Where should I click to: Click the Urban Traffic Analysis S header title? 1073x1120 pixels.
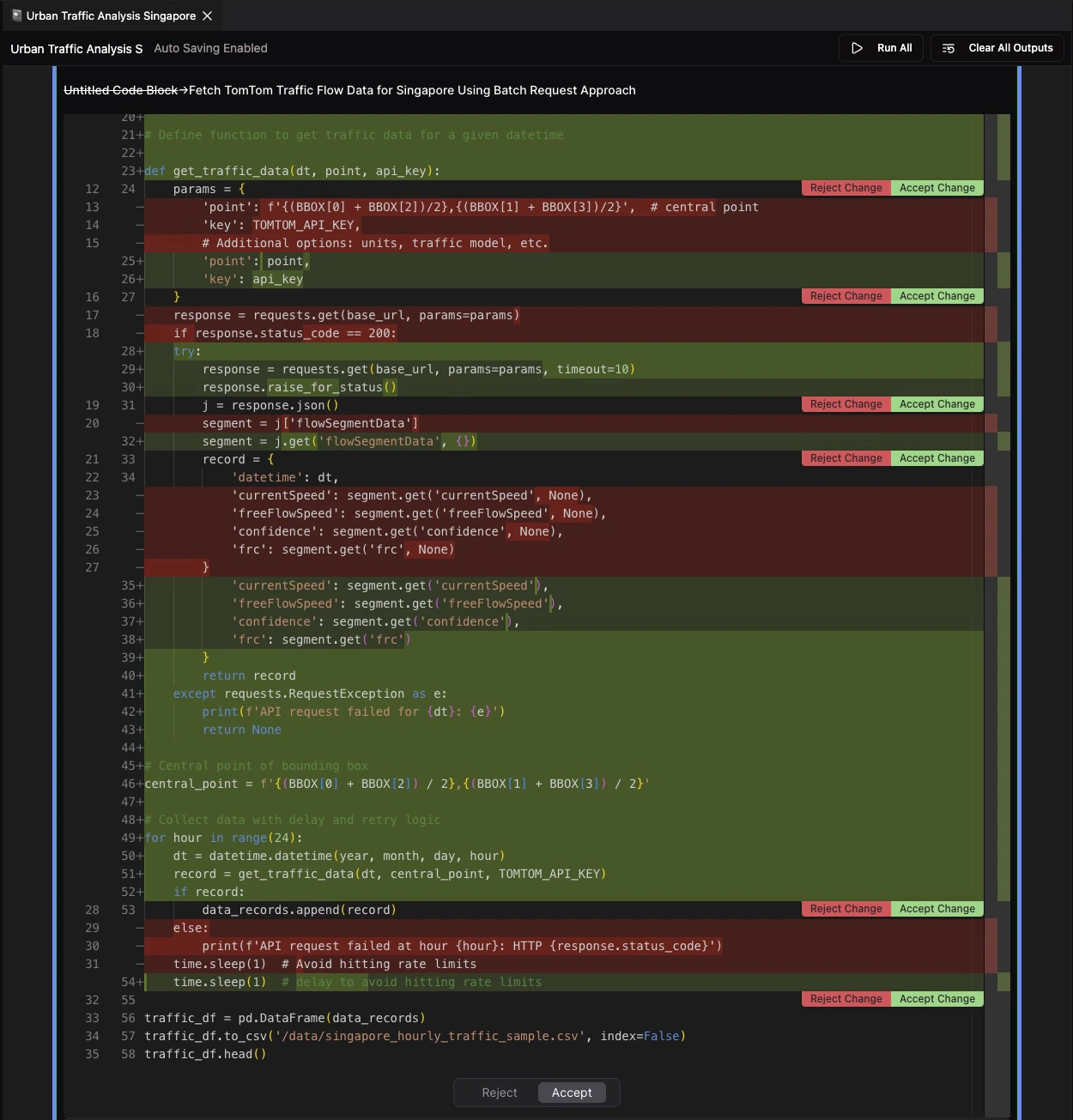click(76, 49)
